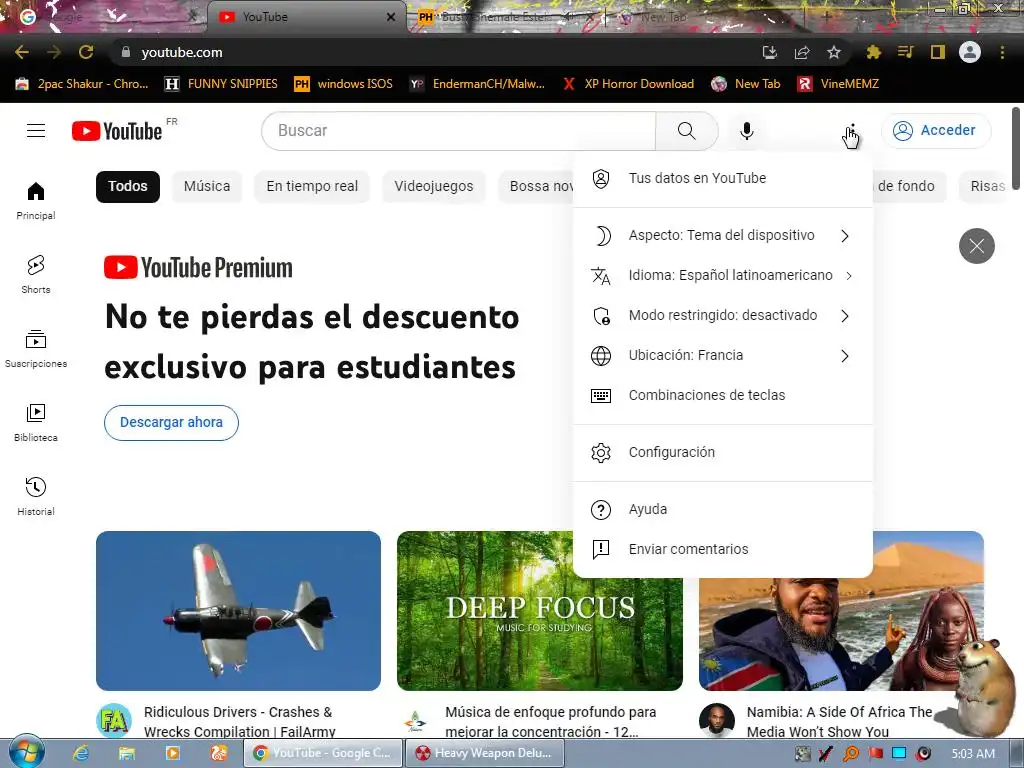
Task: Select the En tiempo real chip
Action: [x=312, y=186]
